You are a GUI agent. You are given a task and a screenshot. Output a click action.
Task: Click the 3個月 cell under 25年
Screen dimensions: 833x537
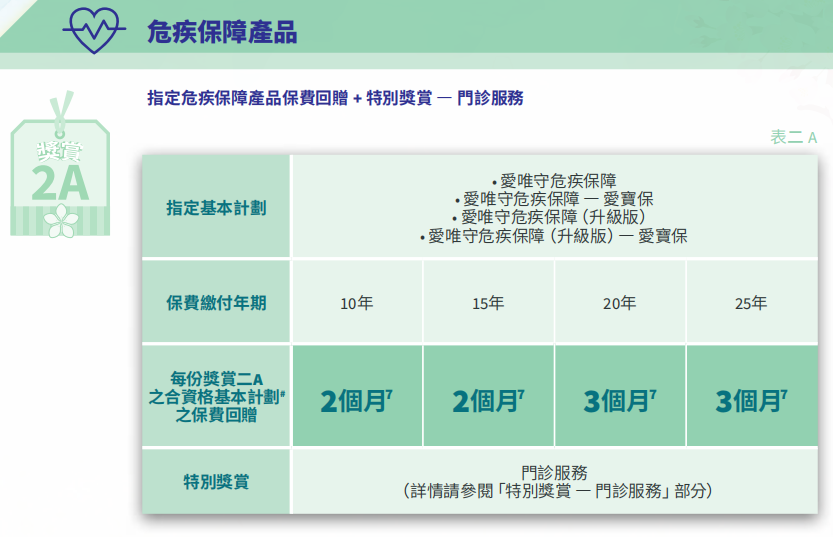click(751, 396)
